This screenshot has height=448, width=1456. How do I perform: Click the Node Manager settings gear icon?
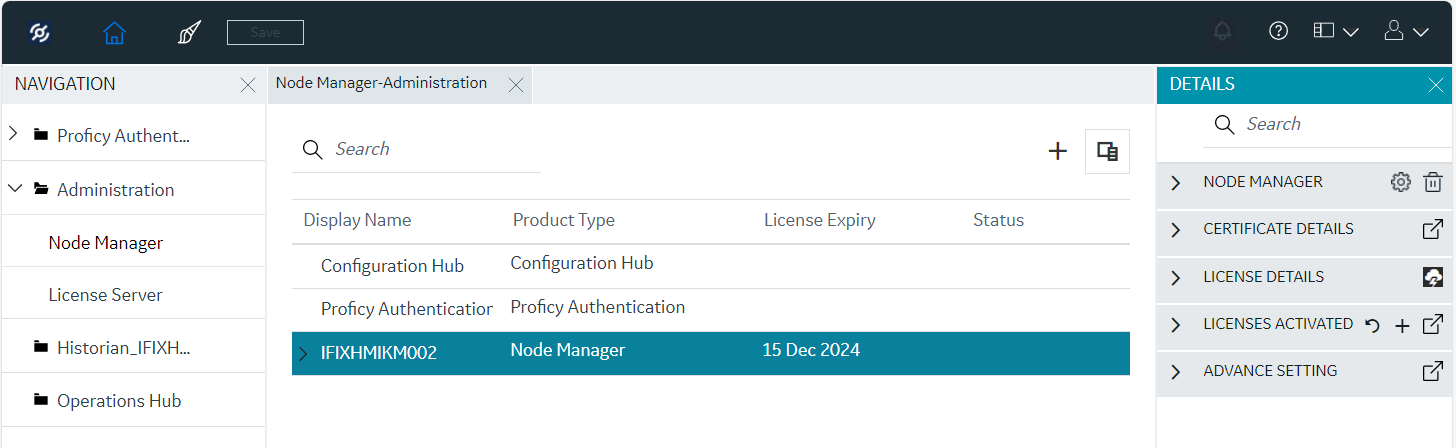pos(1401,182)
